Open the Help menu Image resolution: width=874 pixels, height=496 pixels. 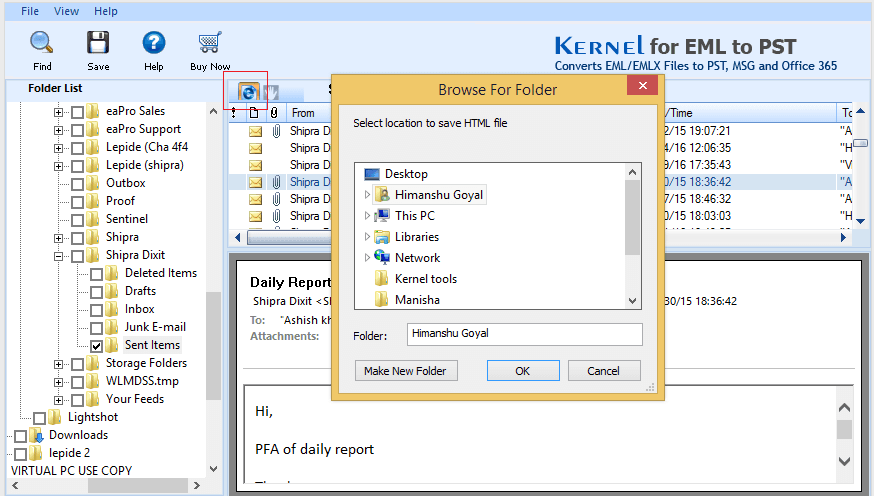click(x=105, y=11)
